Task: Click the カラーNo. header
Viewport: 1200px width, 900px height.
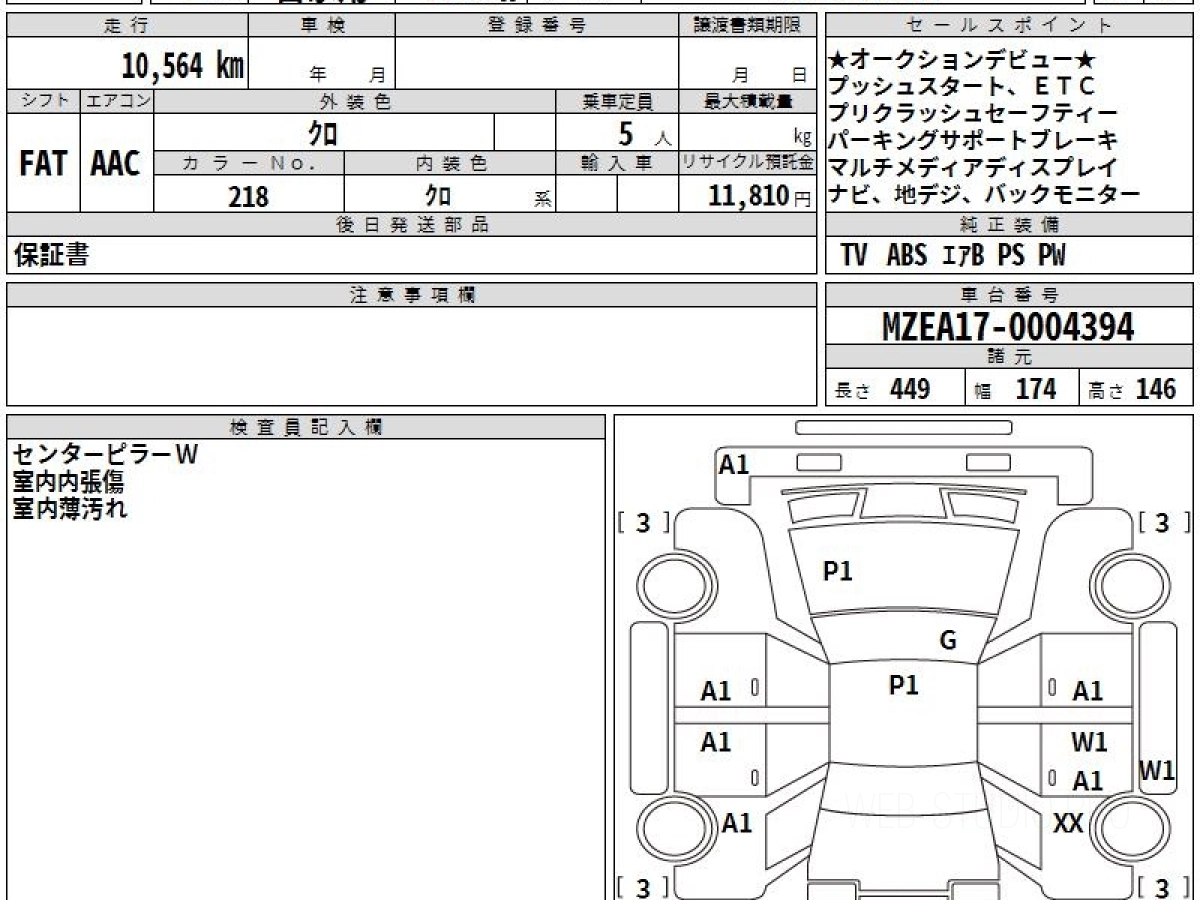Action: (249, 163)
